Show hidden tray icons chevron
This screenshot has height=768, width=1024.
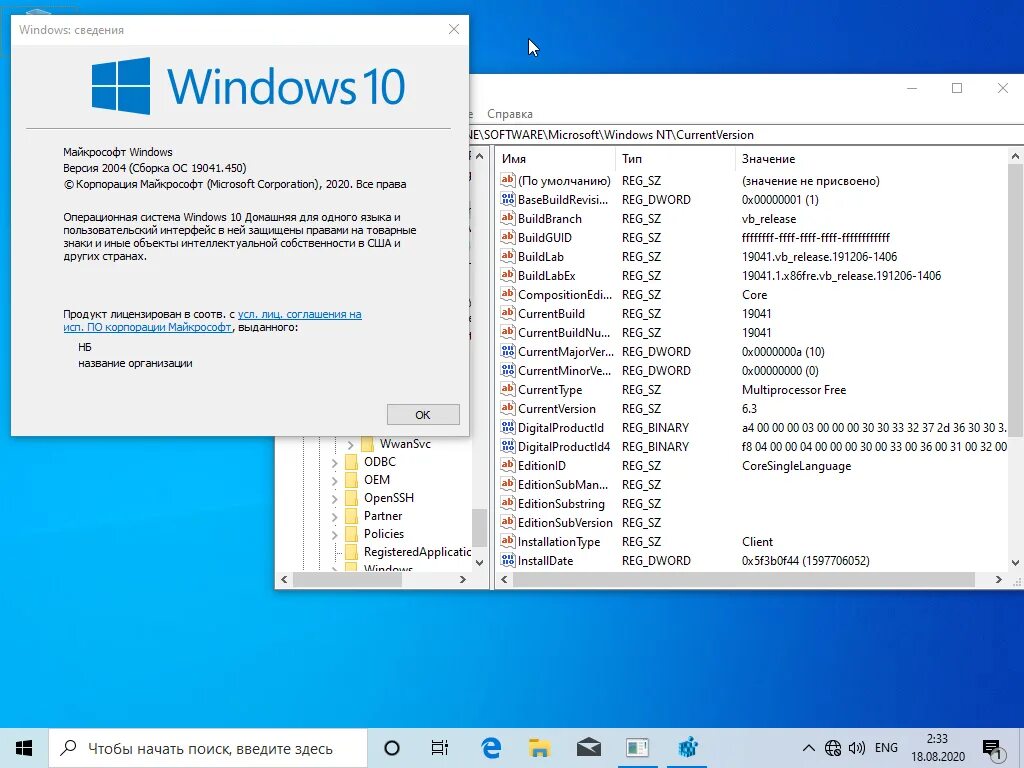(x=808, y=748)
